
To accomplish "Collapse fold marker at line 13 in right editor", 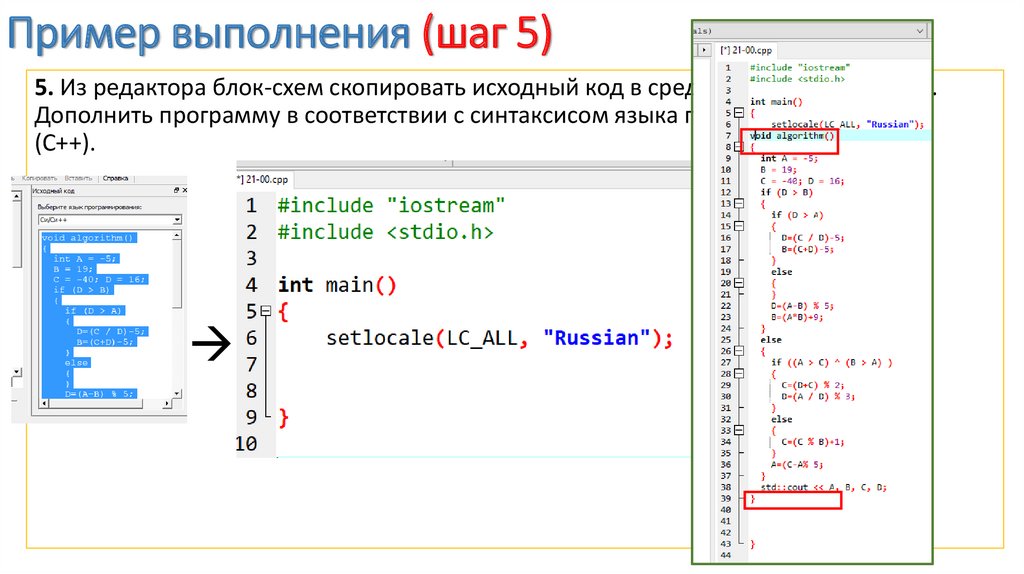I will [x=739, y=204].
